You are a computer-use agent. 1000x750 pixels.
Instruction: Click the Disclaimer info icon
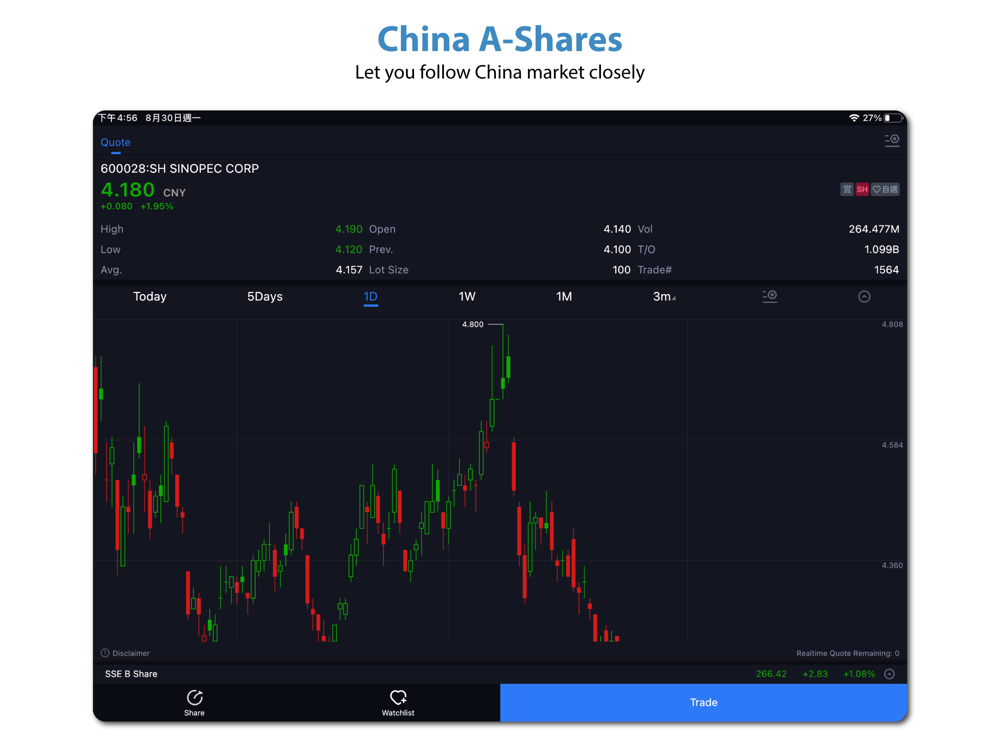pyautogui.click(x=105, y=653)
